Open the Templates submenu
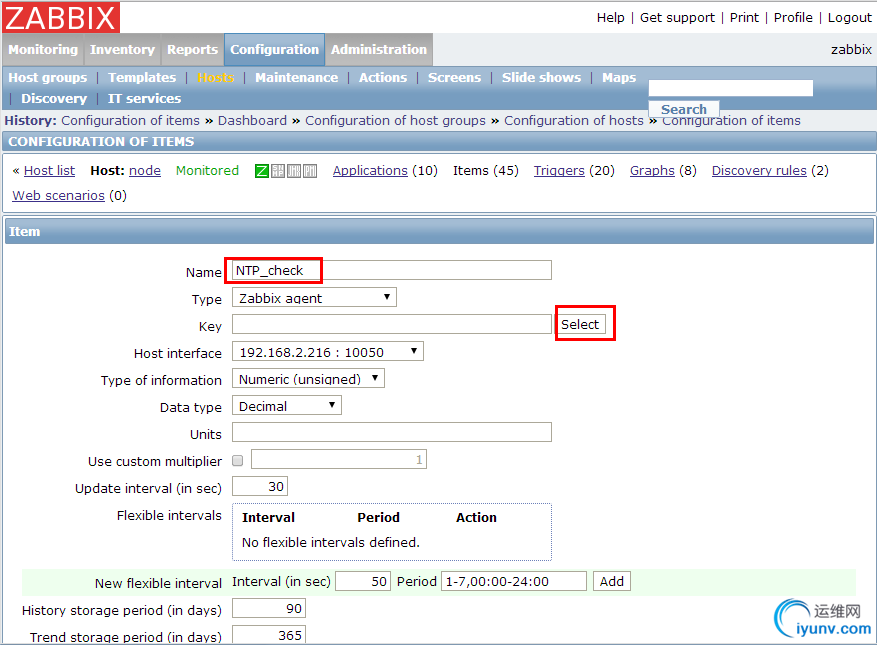Viewport: 877px width, 645px height. coord(142,78)
